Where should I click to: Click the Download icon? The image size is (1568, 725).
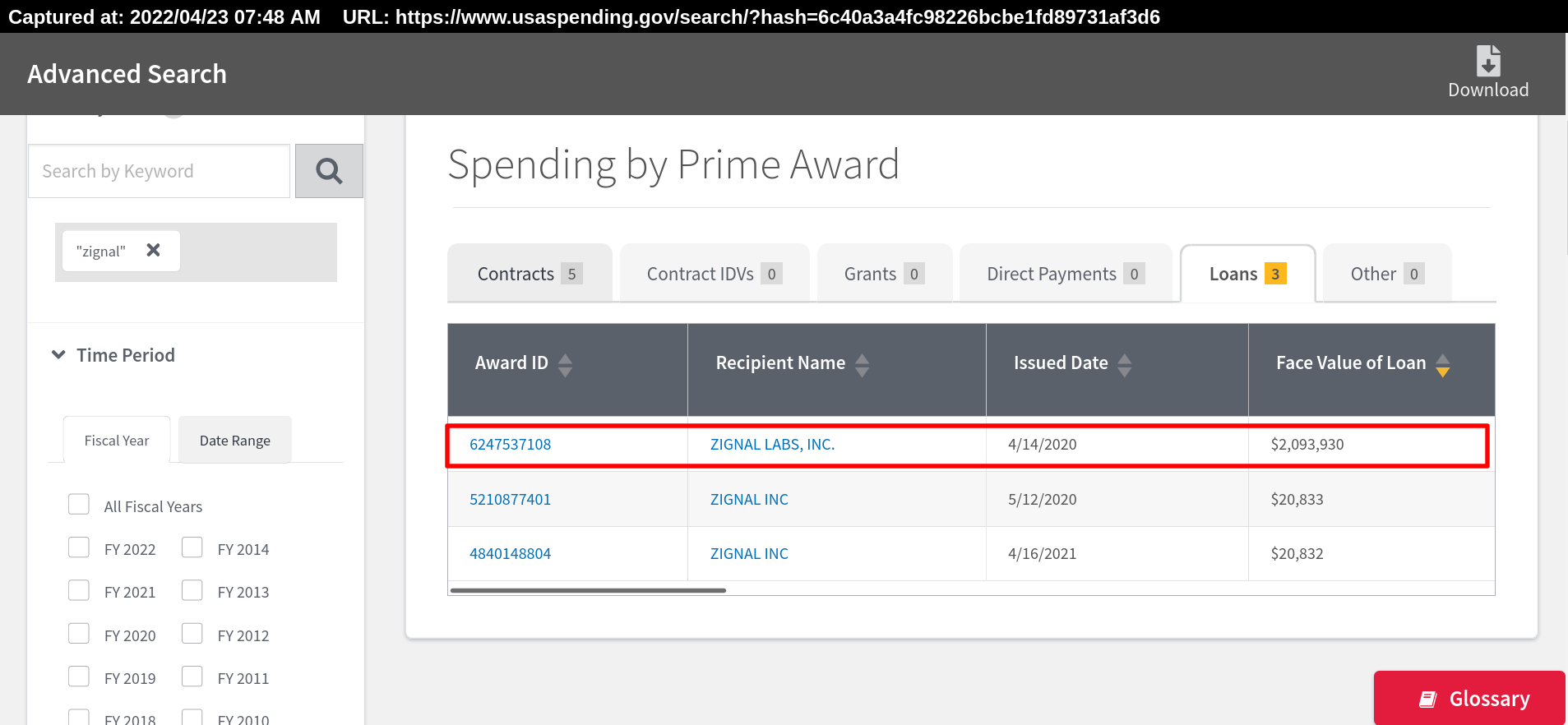click(1488, 61)
